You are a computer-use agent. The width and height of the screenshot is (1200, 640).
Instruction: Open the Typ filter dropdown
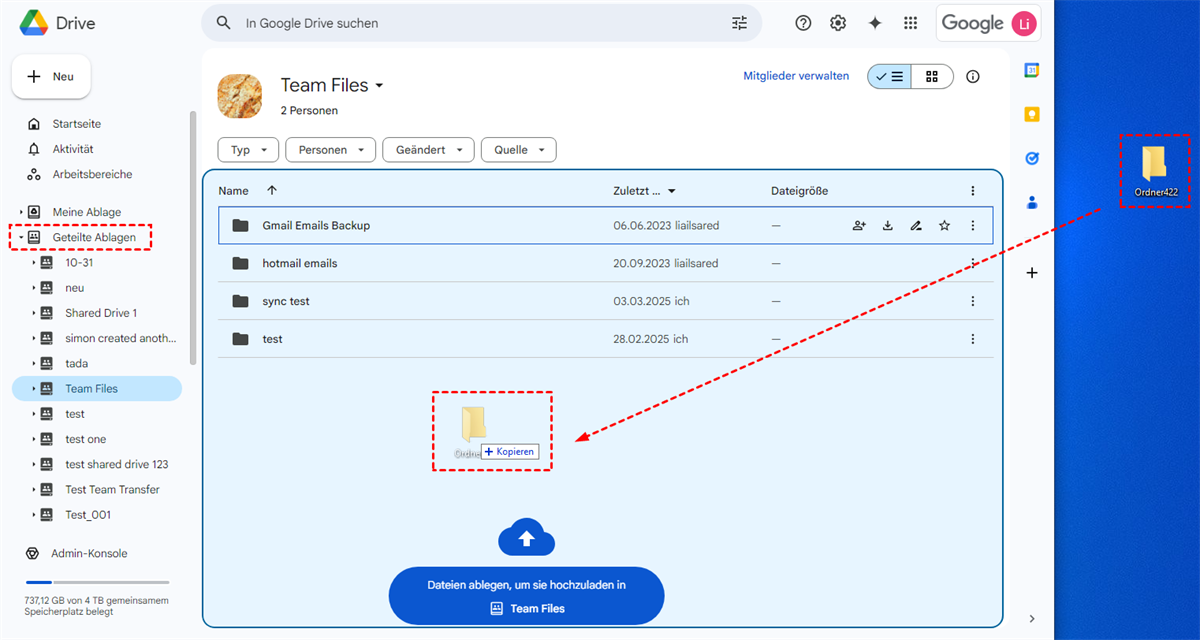click(x=248, y=150)
